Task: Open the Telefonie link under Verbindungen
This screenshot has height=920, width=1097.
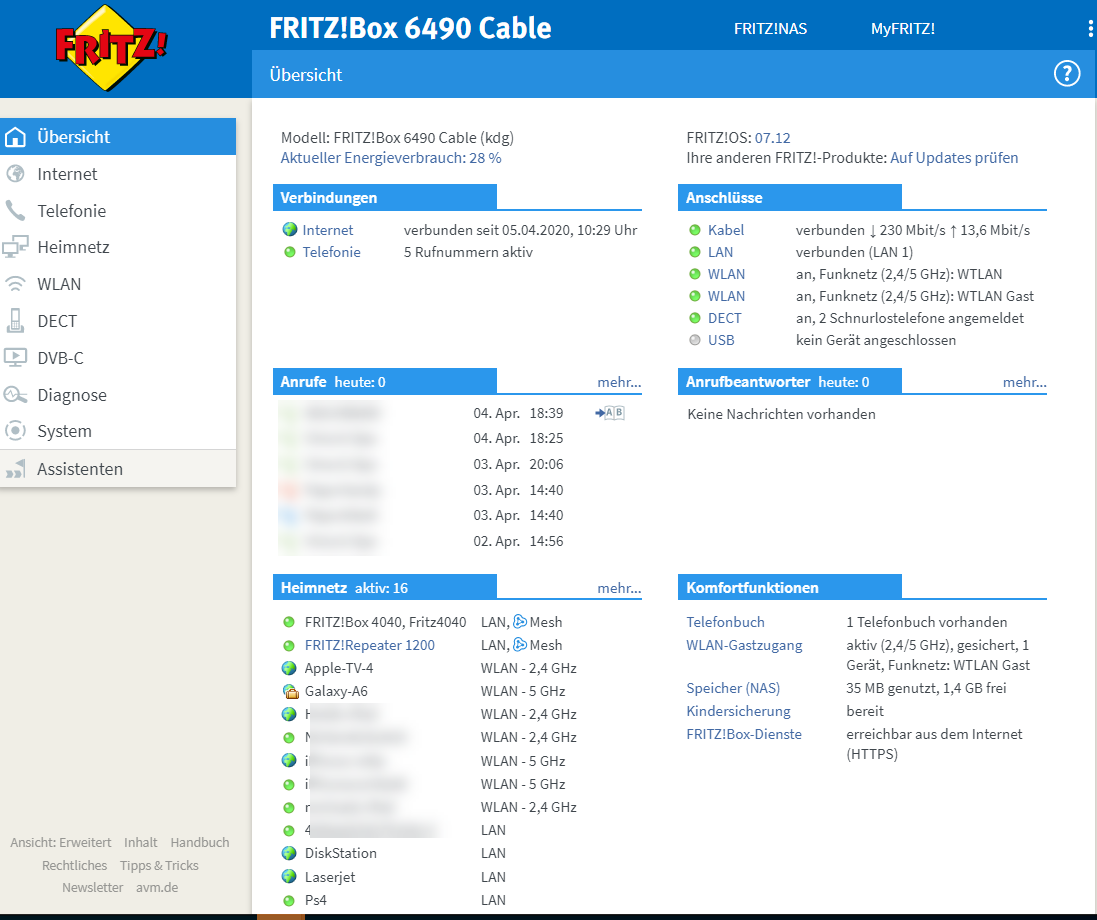Action: [x=332, y=252]
